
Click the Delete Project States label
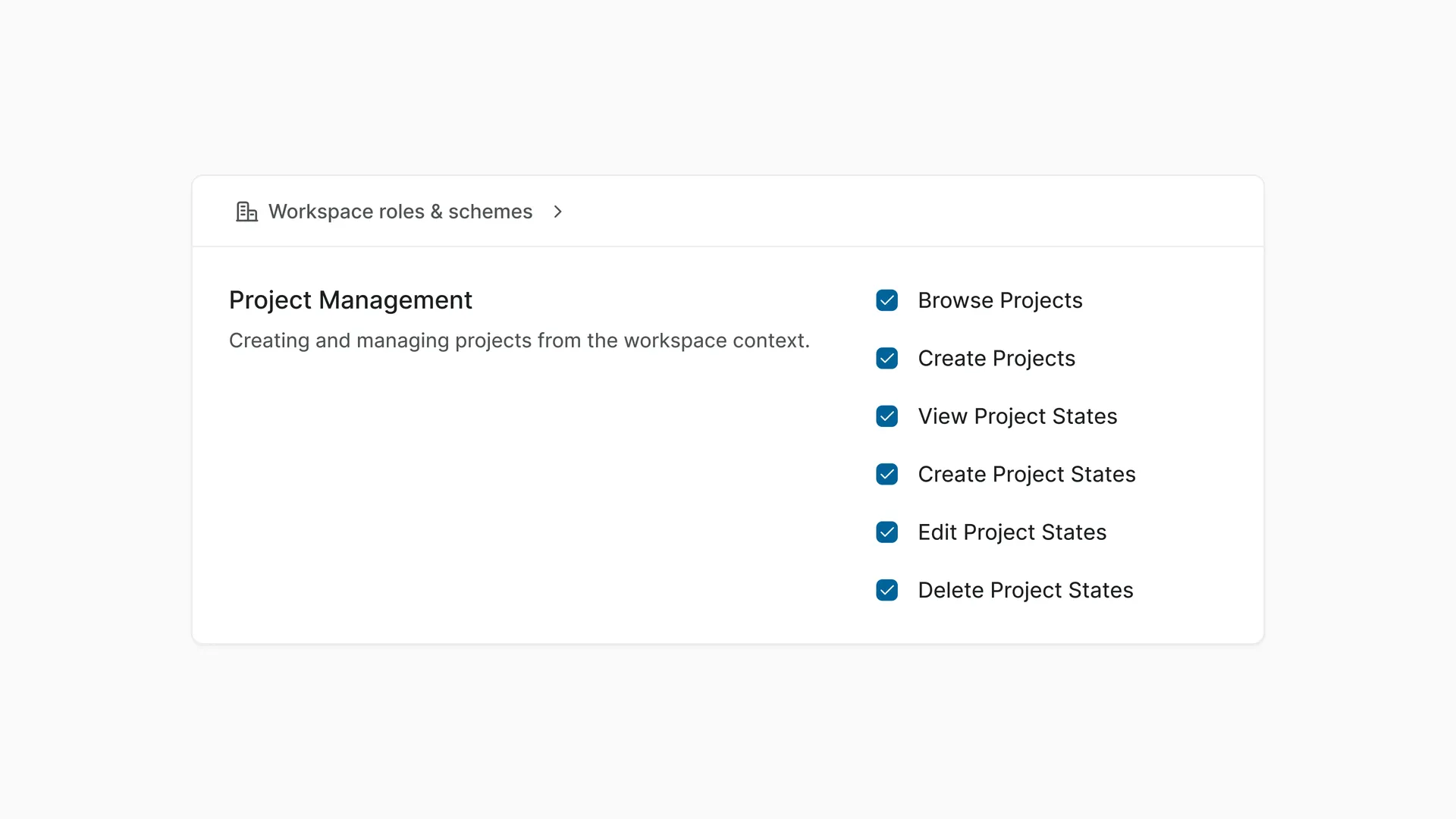coord(1025,590)
